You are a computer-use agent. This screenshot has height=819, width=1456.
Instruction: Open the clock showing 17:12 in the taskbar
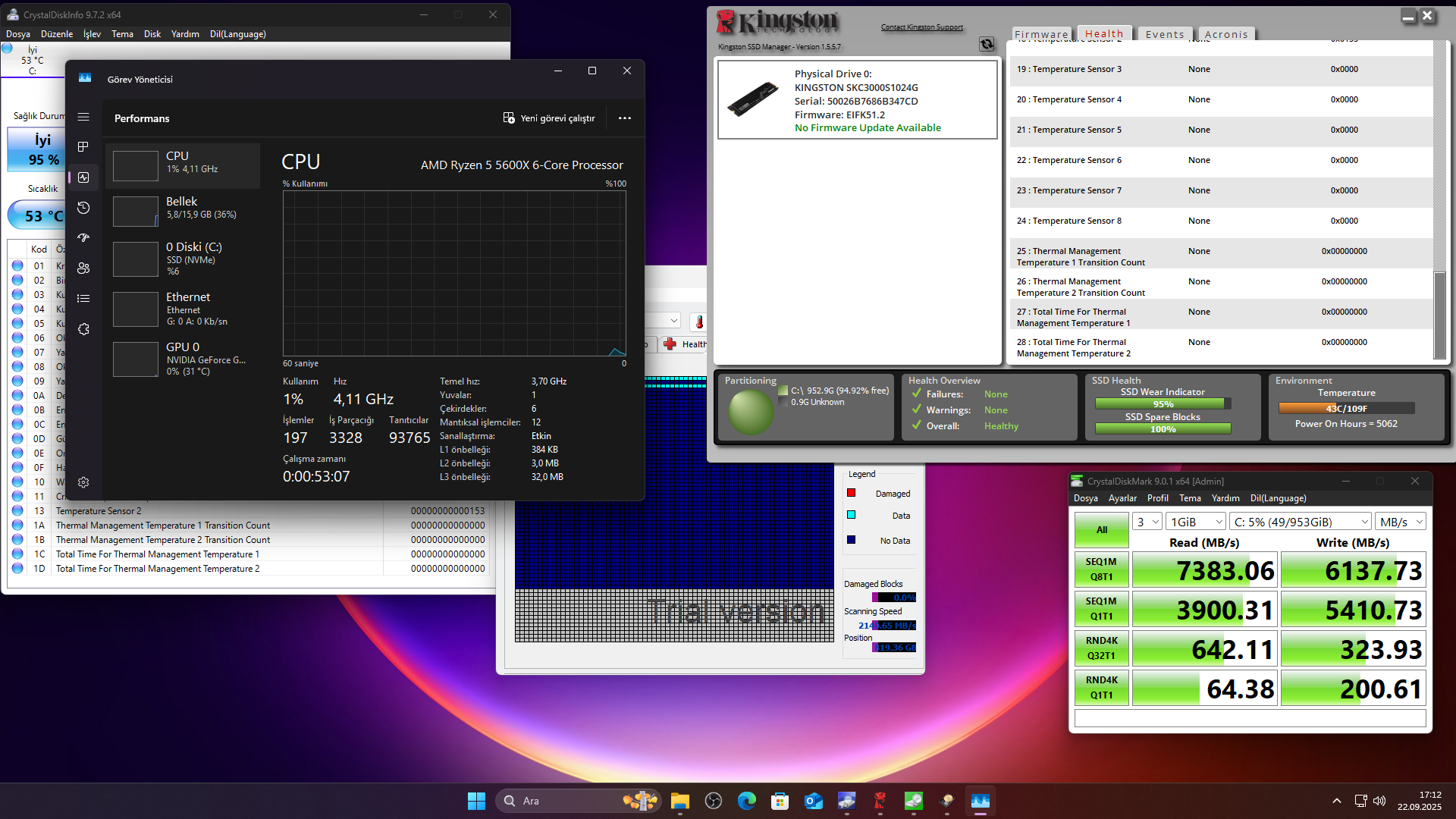coord(1419,801)
